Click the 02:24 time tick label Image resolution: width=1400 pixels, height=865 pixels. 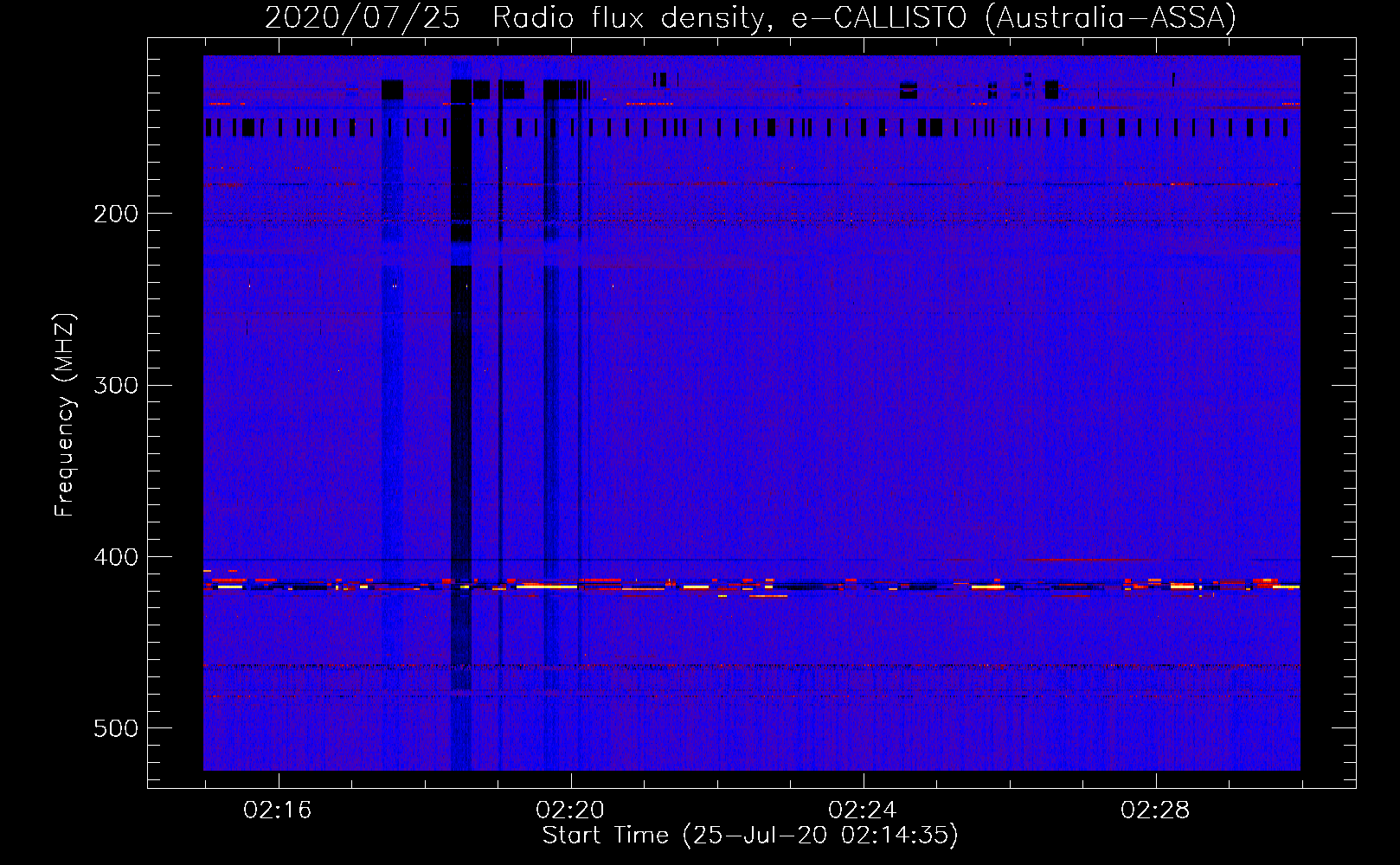(863, 811)
